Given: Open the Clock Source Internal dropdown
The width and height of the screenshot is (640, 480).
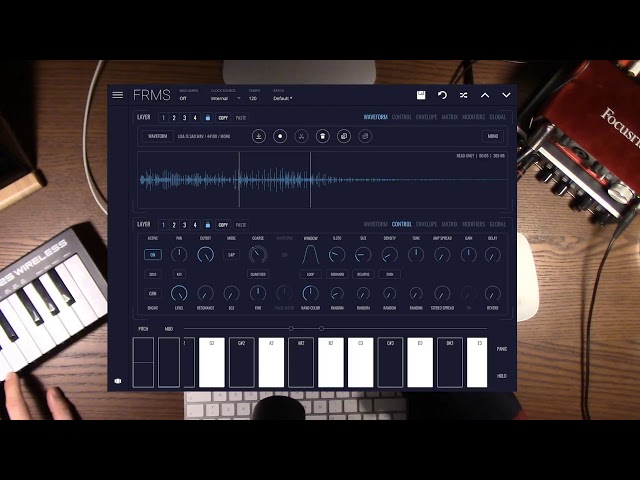Looking at the screenshot, I should pos(225,98).
